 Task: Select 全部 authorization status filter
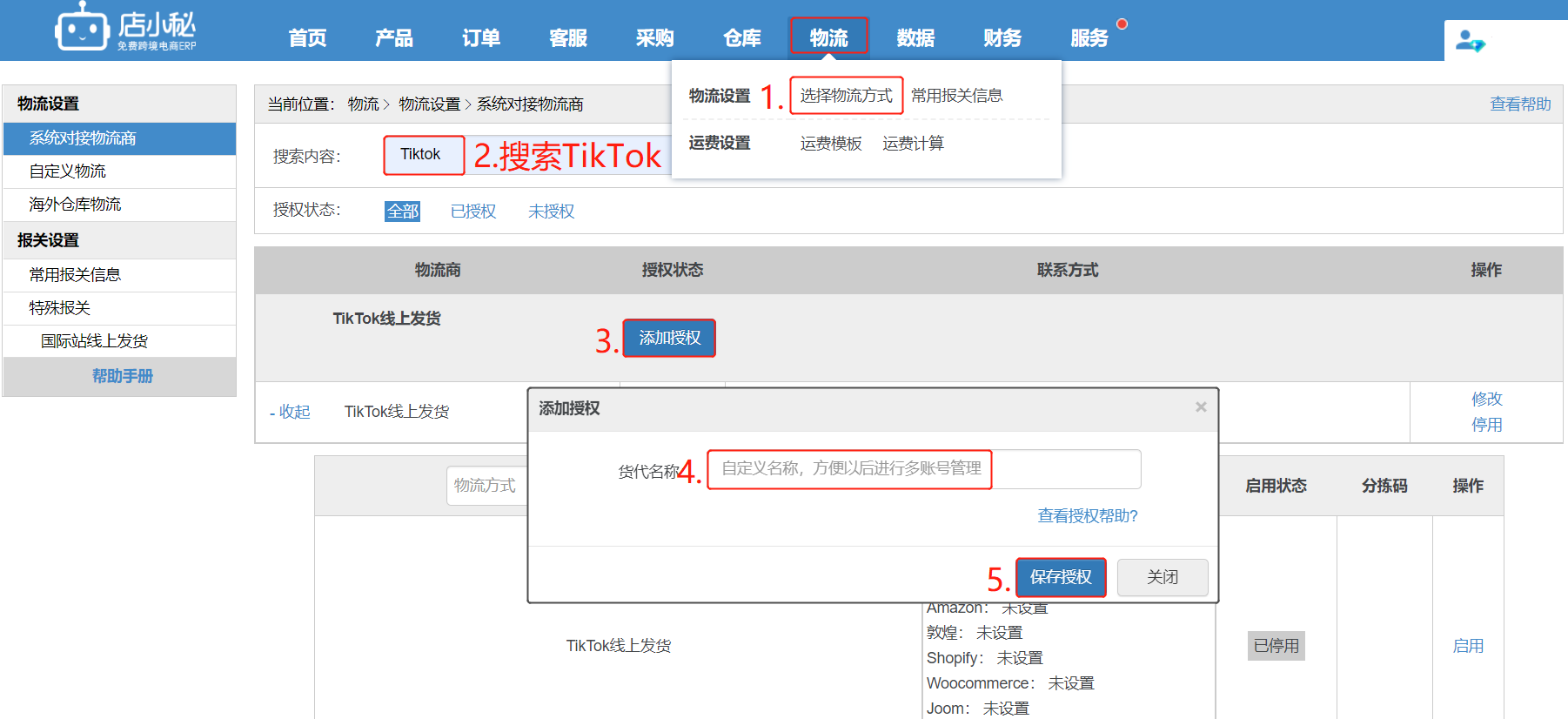click(x=402, y=212)
